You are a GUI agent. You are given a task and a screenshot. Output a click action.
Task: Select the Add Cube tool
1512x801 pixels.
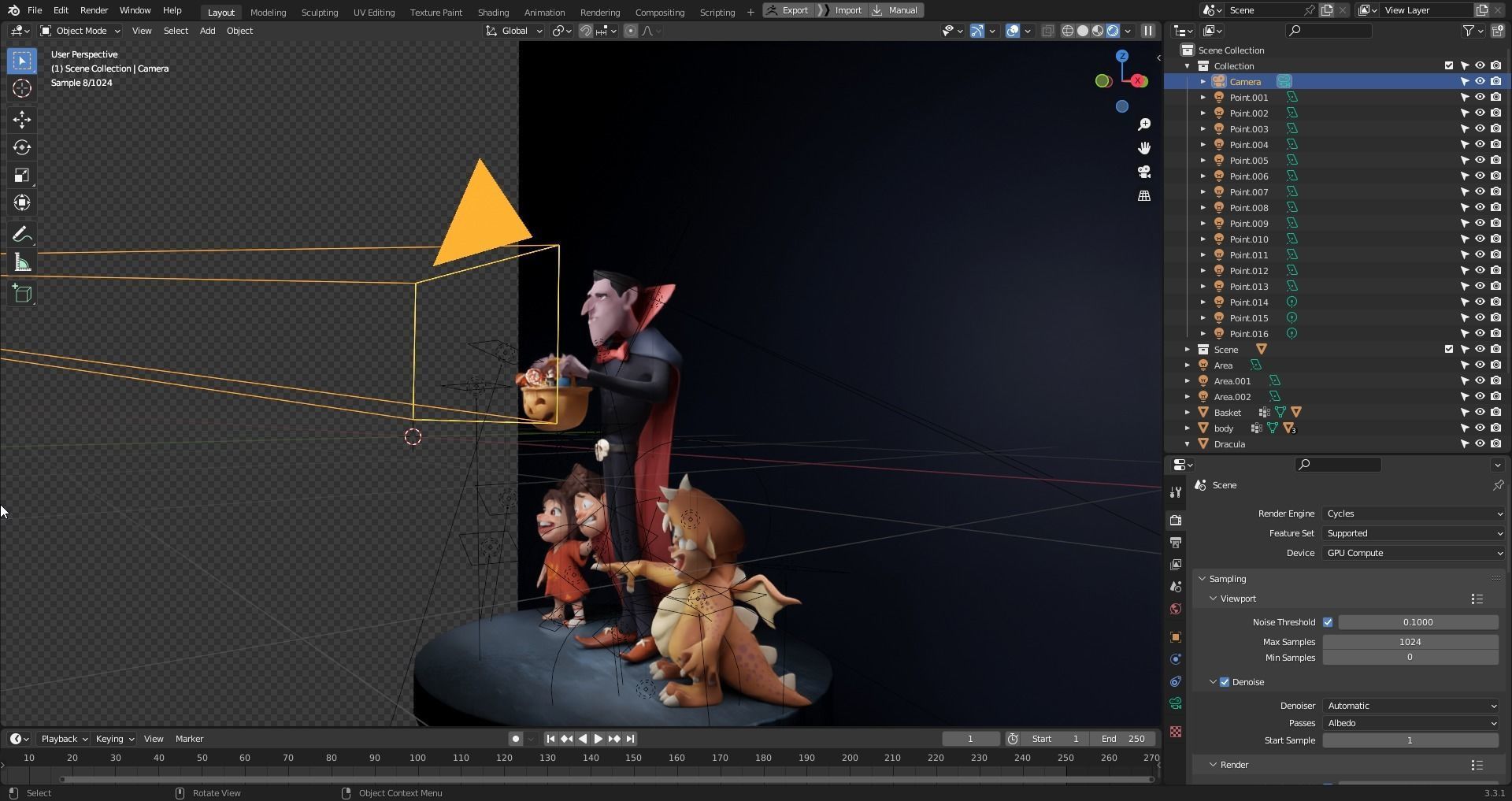pyautogui.click(x=22, y=294)
